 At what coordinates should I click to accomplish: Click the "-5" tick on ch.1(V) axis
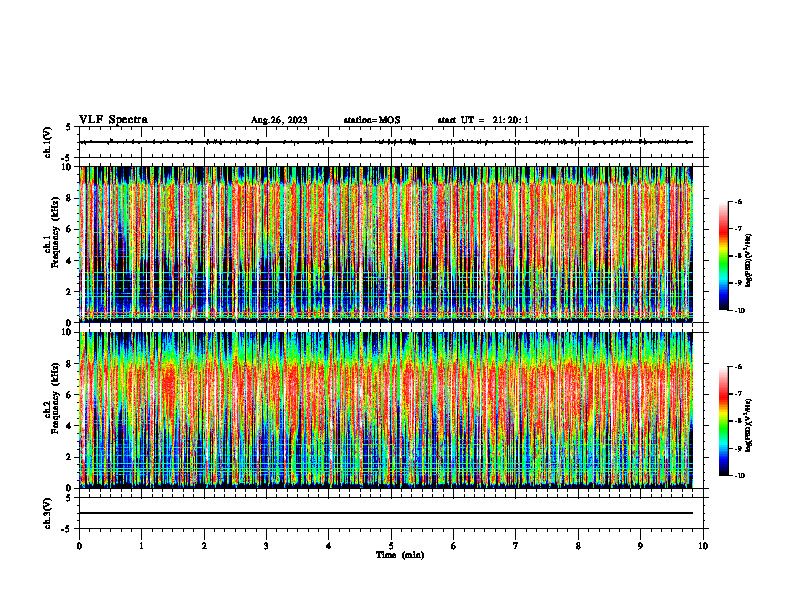pos(67,158)
